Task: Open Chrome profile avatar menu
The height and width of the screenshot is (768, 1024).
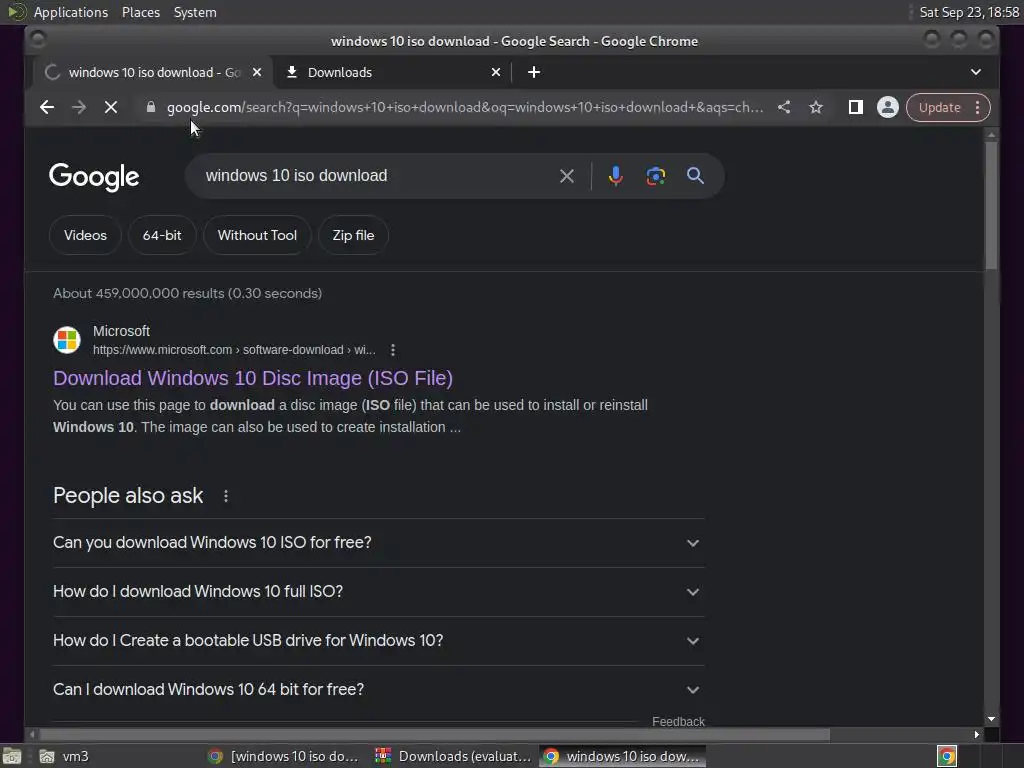Action: pos(888,107)
